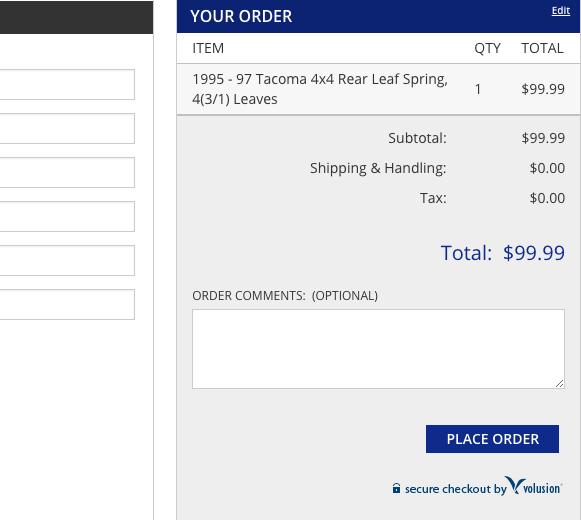The height and width of the screenshot is (520, 581).
Task: Focus the bottommost empty form field at left
Action: tap(67, 304)
